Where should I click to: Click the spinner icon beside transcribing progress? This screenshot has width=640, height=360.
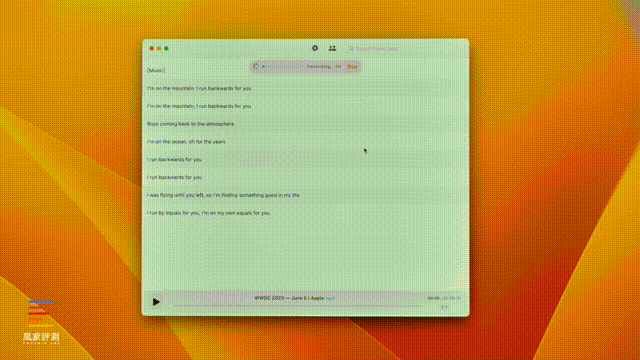pyautogui.click(x=256, y=66)
